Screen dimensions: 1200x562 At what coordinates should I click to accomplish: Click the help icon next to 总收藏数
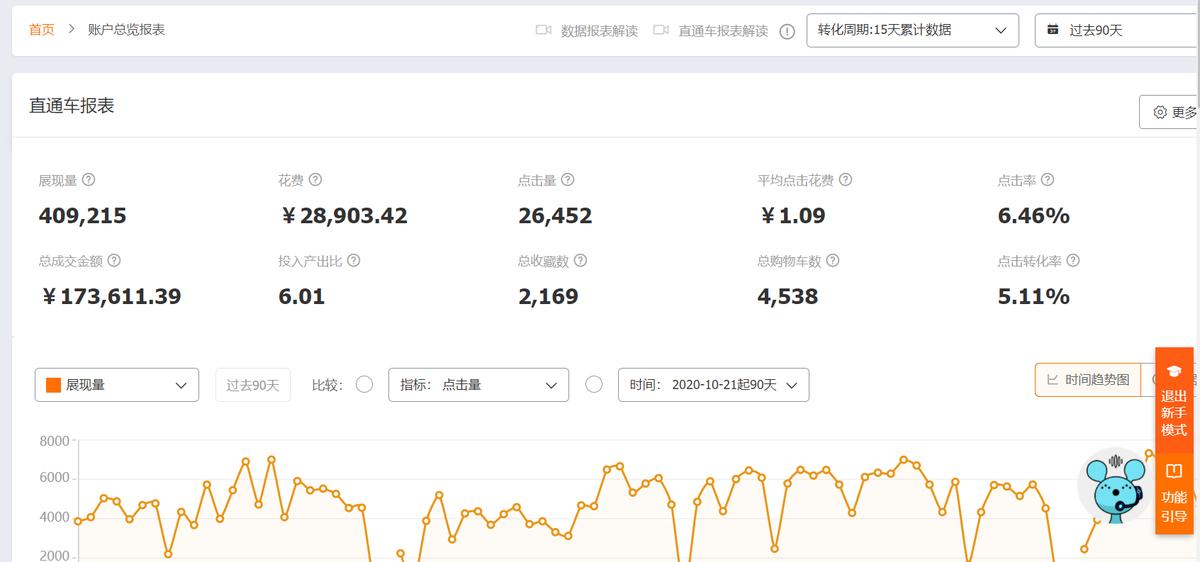(580, 260)
